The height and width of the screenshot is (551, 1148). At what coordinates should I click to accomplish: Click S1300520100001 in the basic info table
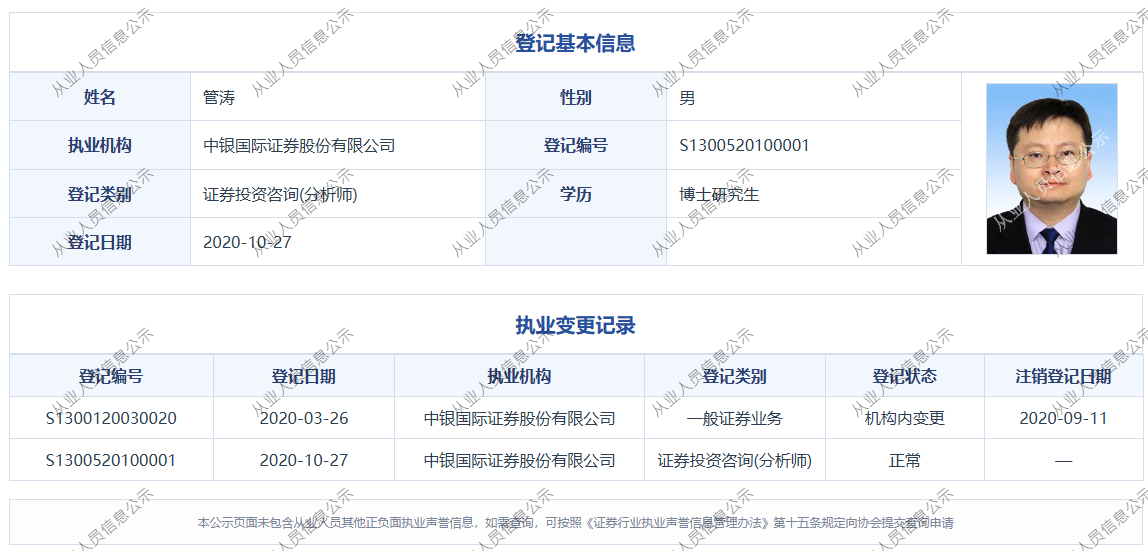click(744, 146)
